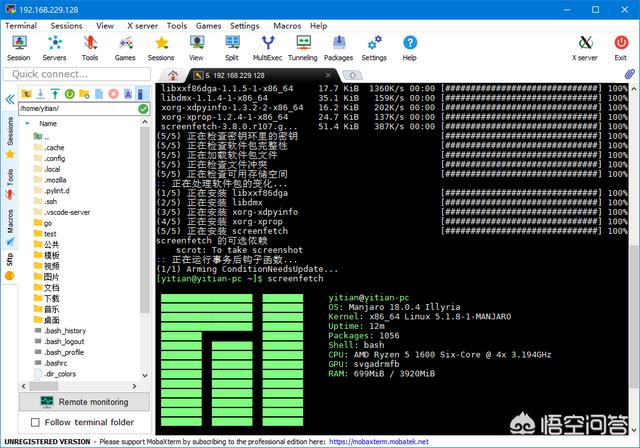Click the Help question mark icon
Viewport: 640px width, 448px height.
410,48
